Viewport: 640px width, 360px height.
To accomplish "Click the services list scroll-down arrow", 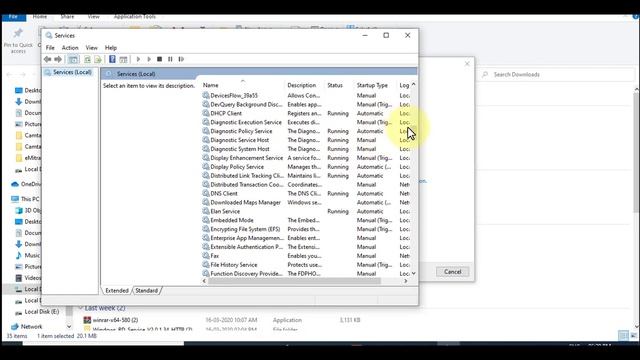I will pos(413,273).
